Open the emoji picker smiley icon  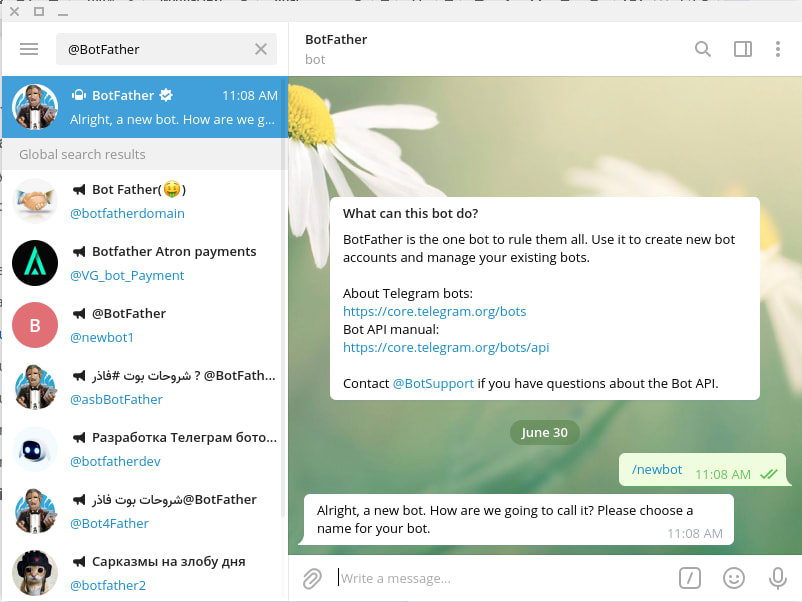(733, 578)
